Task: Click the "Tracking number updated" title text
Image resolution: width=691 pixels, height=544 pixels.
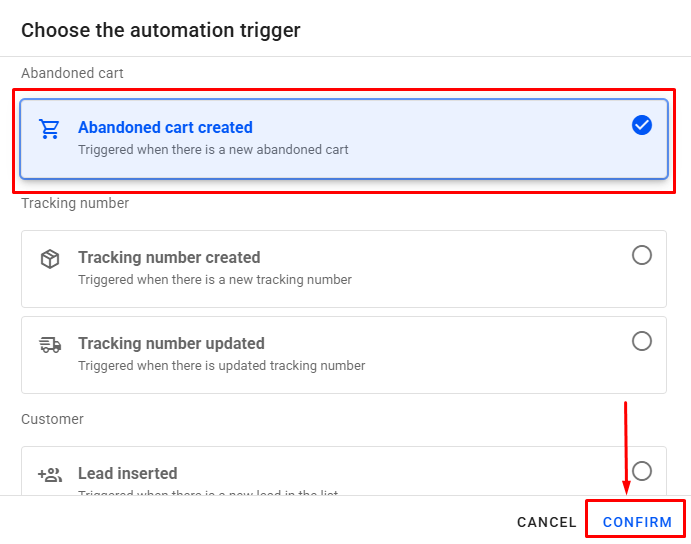Action: coord(171,343)
